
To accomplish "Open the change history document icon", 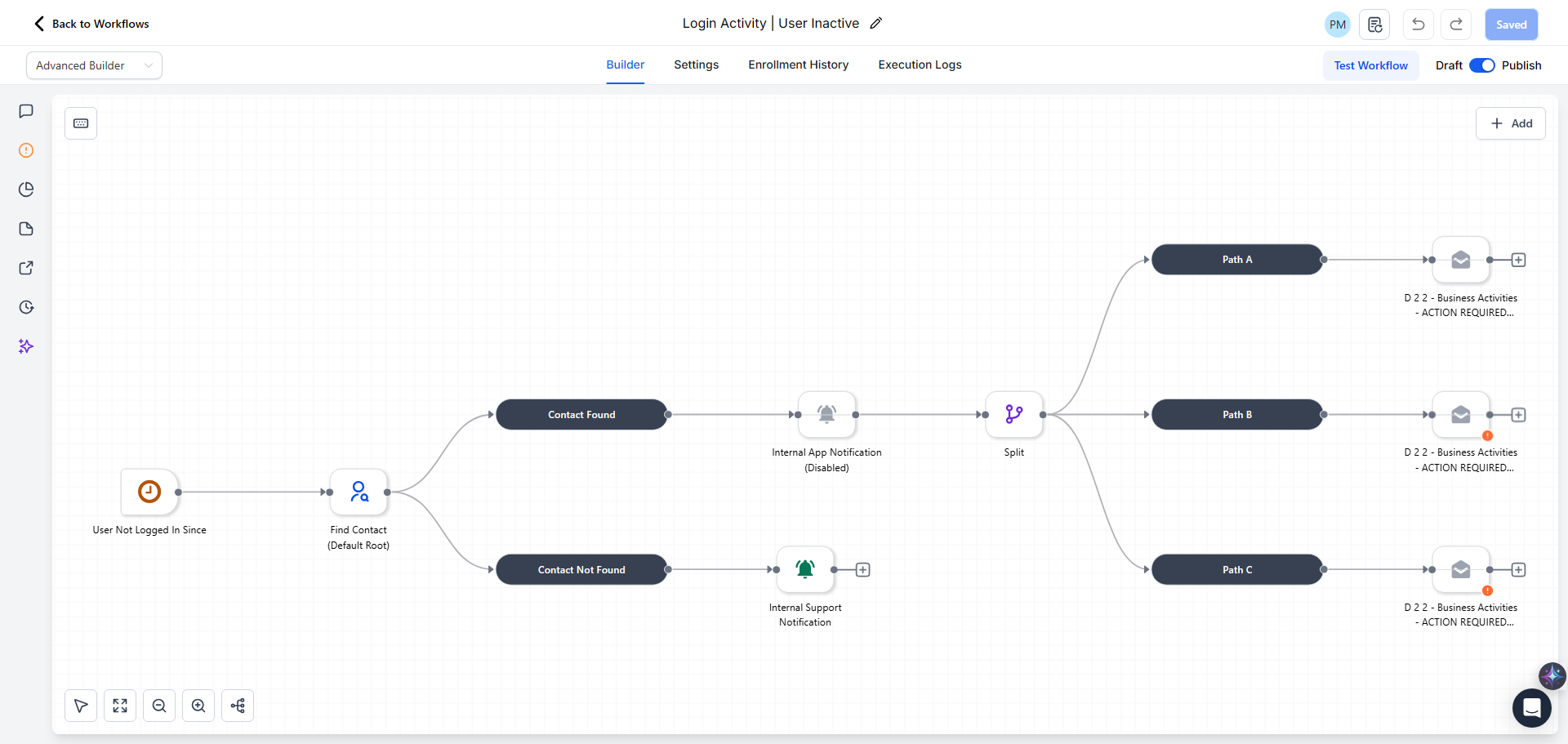I will [x=1374, y=25].
